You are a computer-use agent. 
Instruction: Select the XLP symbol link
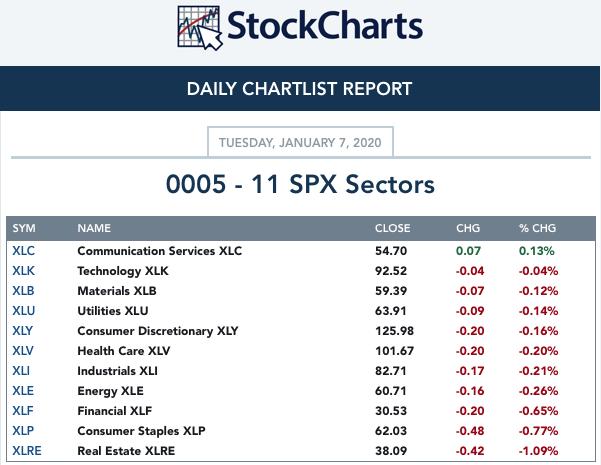[x=23, y=431]
